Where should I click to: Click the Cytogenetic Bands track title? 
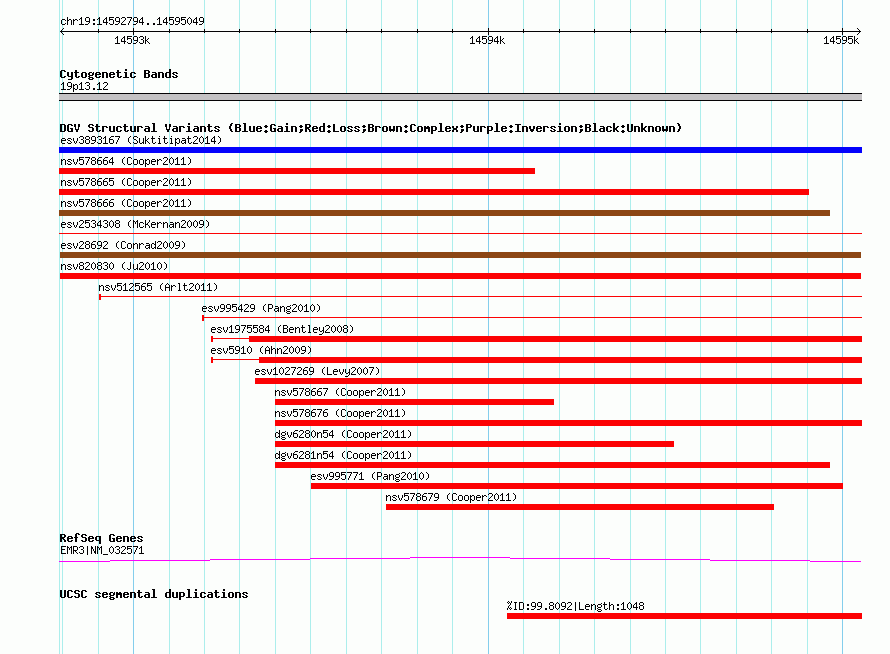click(119, 74)
